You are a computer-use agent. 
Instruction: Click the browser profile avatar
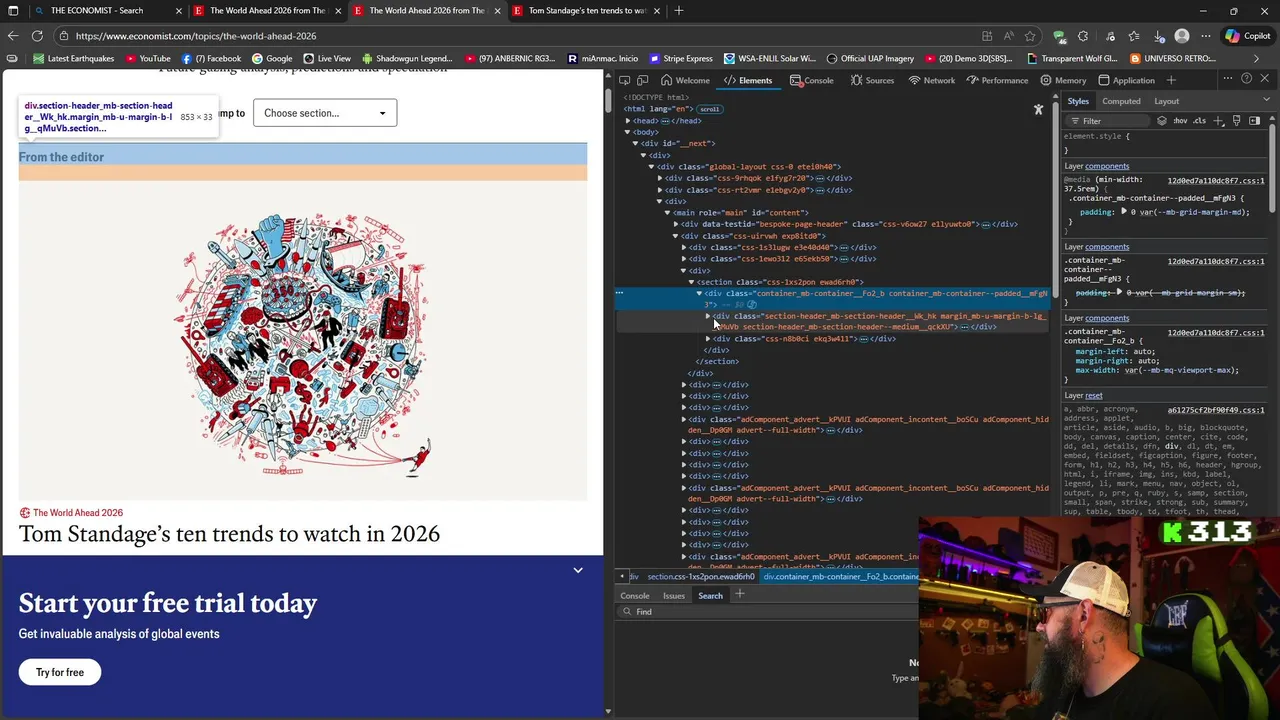(x=1182, y=36)
